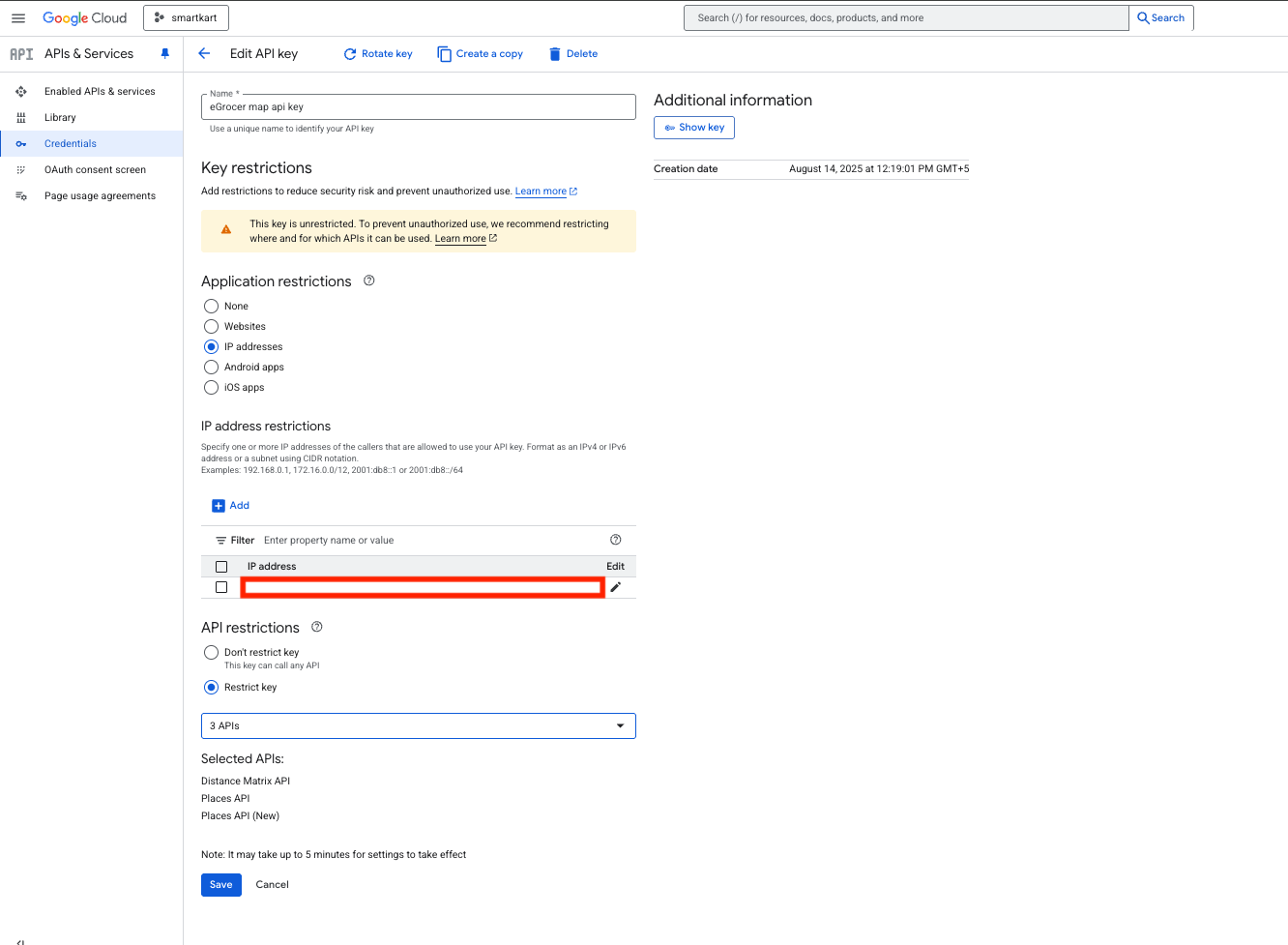Select iOS apps restriction
Viewport: 1288px width, 945px height.
pyautogui.click(x=211, y=387)
